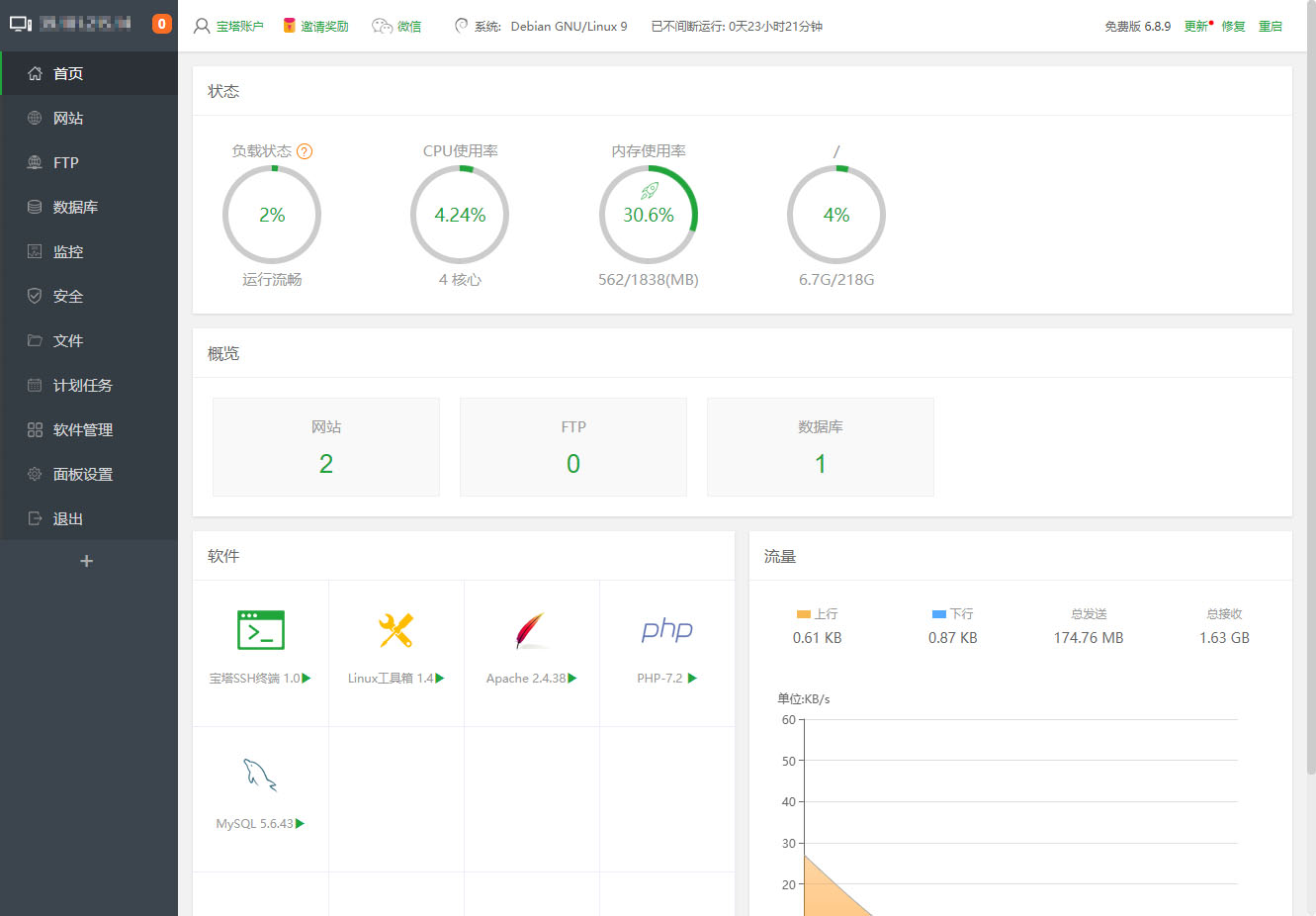Open the 网站 overview card showing 2
The height and width of the screenshot is (916, 1316).
pos(326,447)
